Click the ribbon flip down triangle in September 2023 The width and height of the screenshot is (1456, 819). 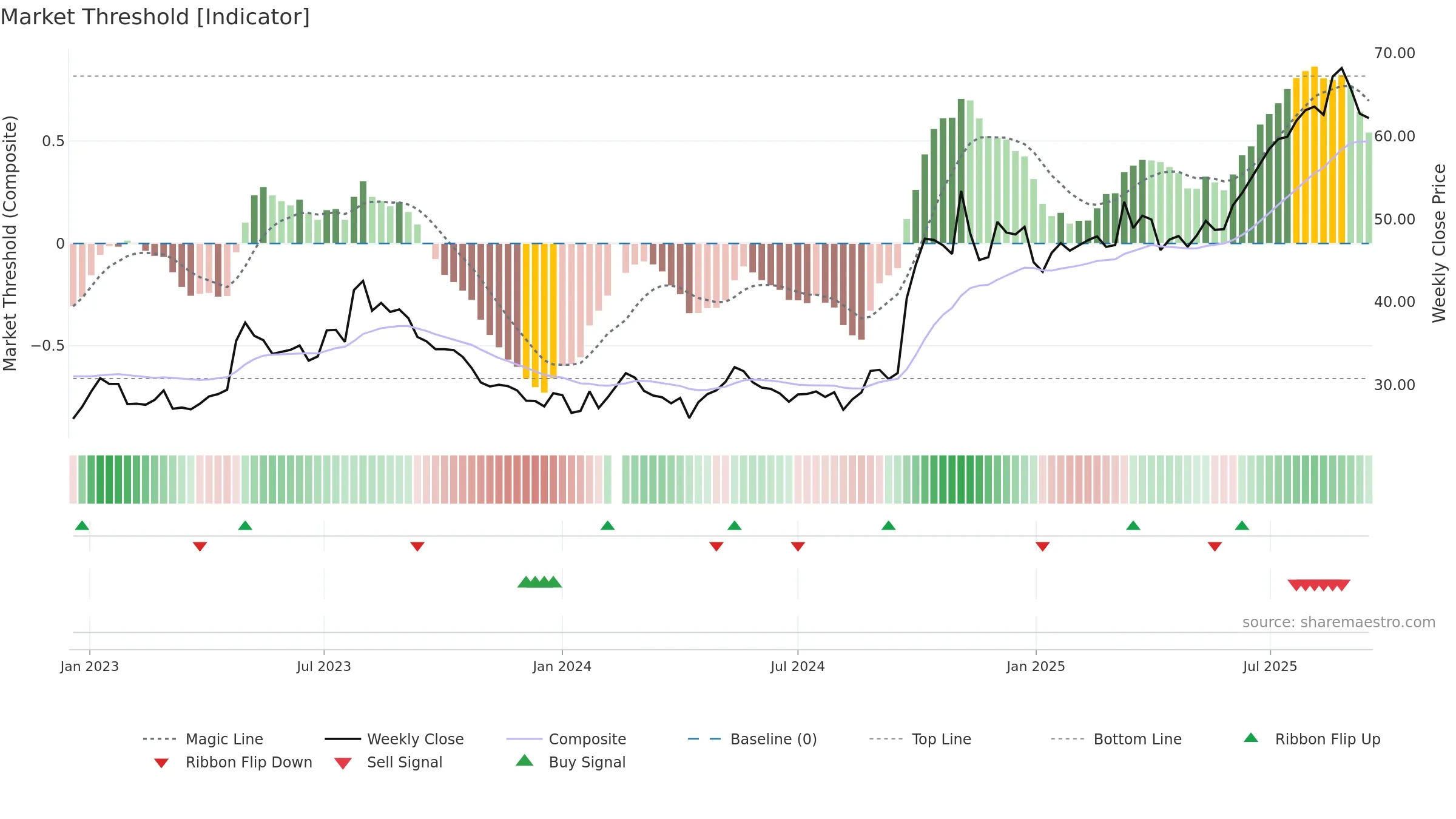point(417,547)
